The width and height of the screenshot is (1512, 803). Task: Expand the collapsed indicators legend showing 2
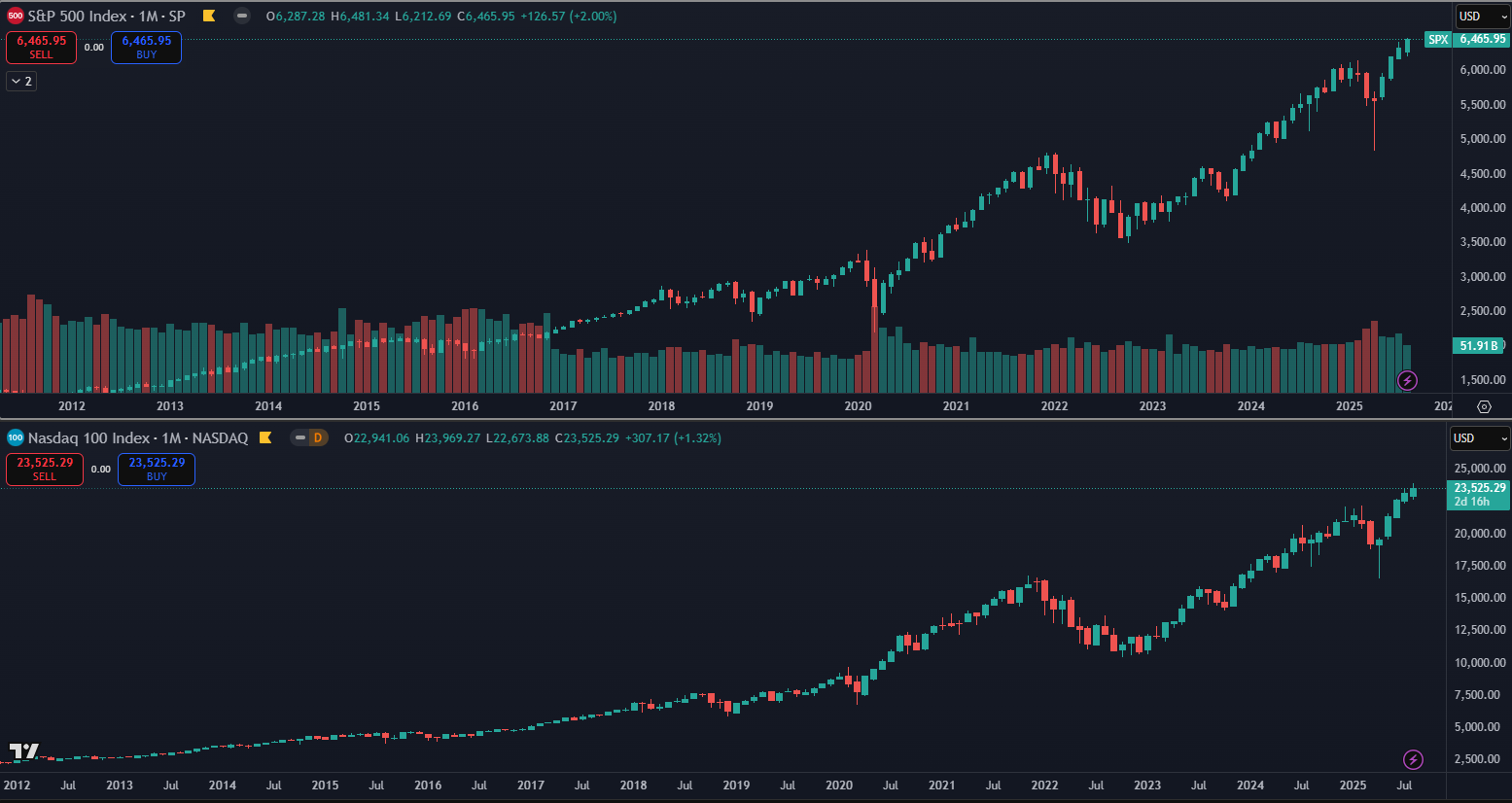coord(21,82)
